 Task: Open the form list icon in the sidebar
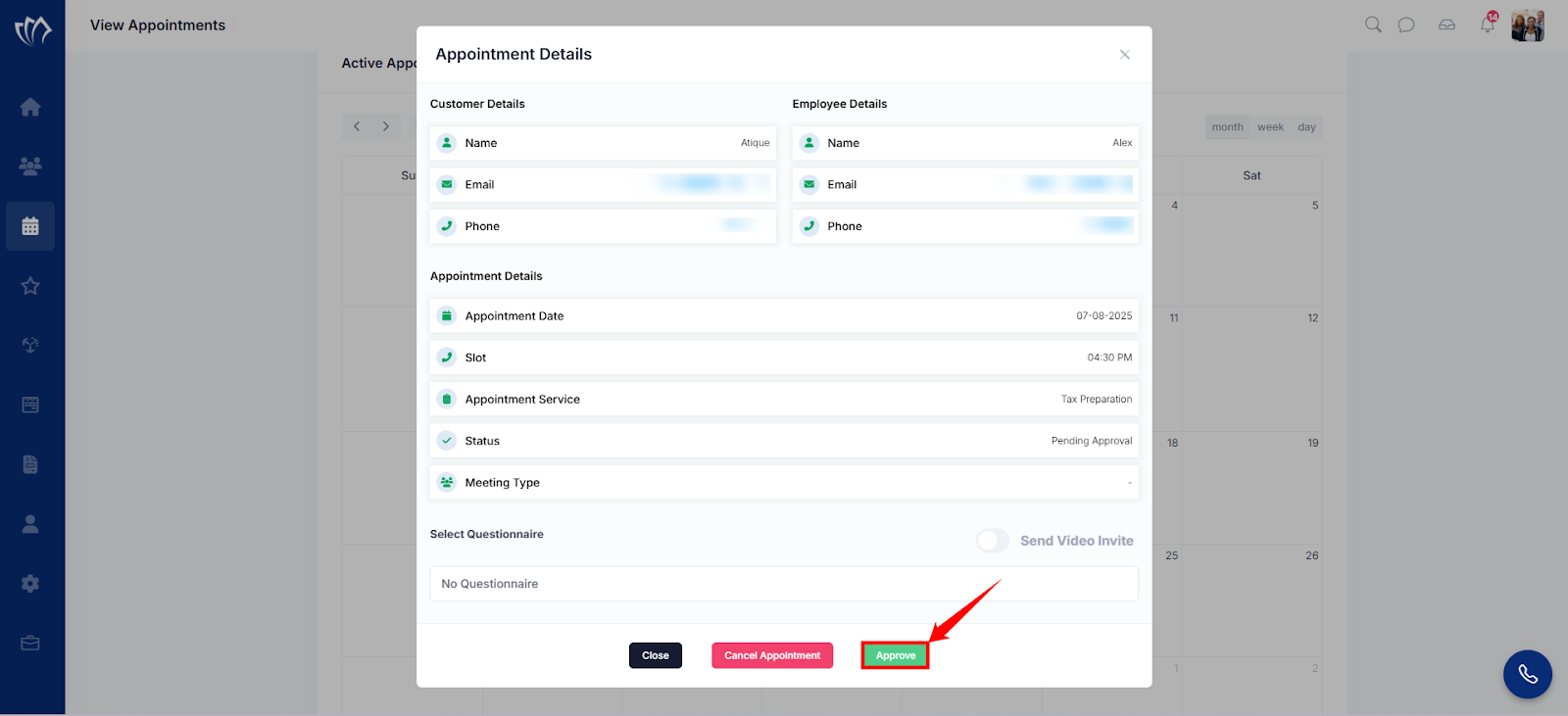[x=30, y=405]
